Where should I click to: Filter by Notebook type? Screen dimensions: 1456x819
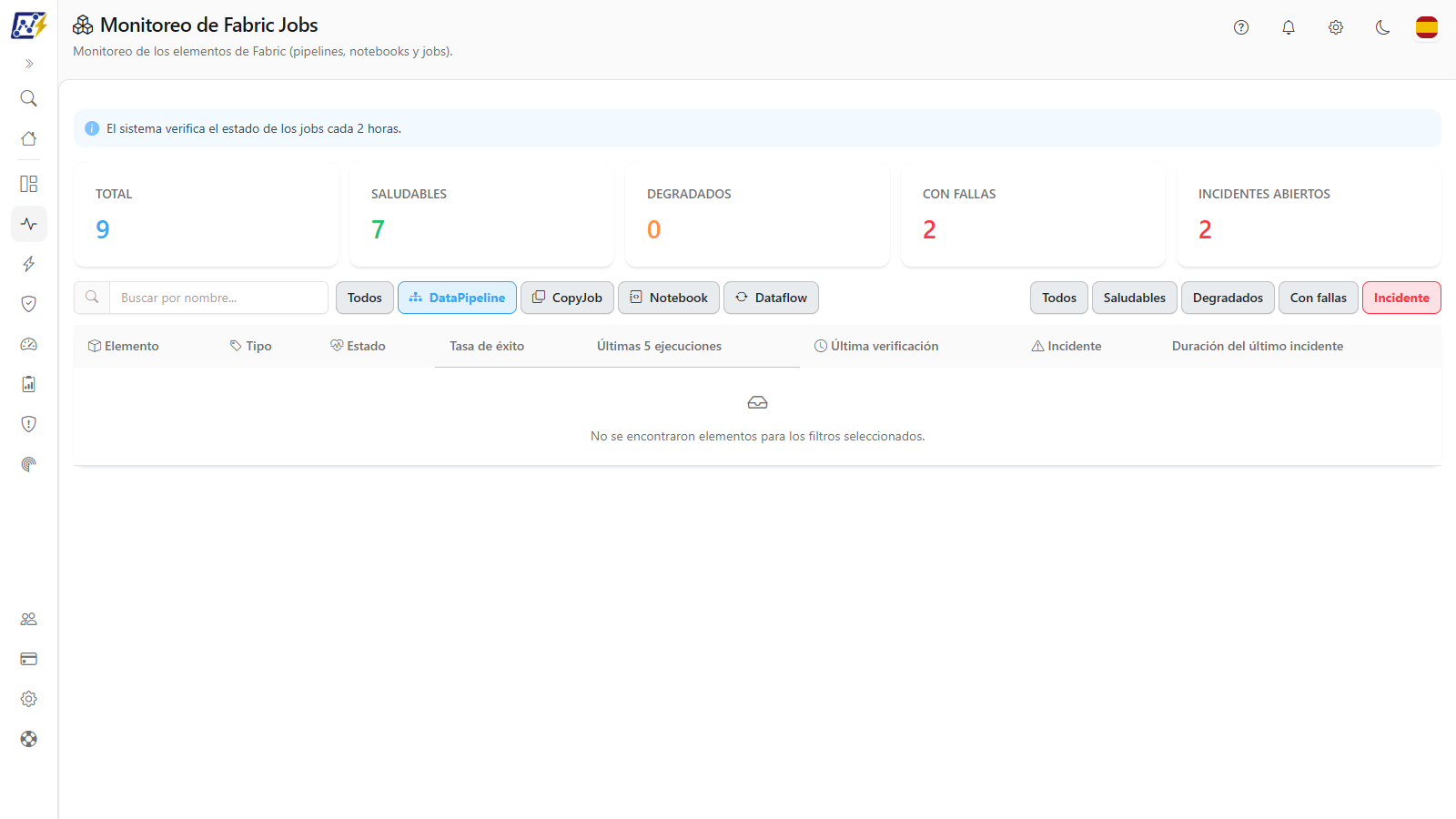coord(669,298)
